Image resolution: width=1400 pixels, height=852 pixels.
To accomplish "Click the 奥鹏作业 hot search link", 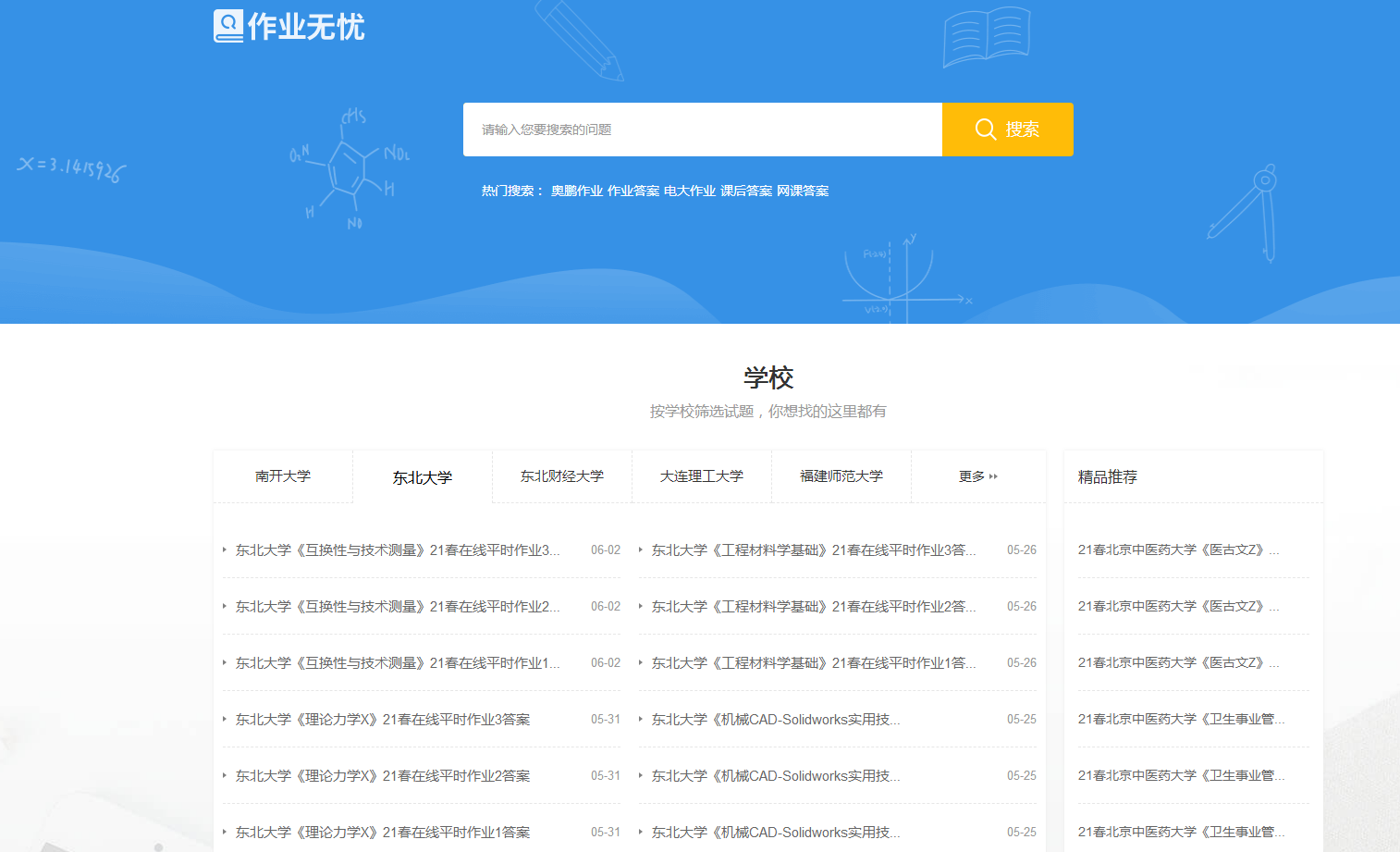I will [577, 191].
